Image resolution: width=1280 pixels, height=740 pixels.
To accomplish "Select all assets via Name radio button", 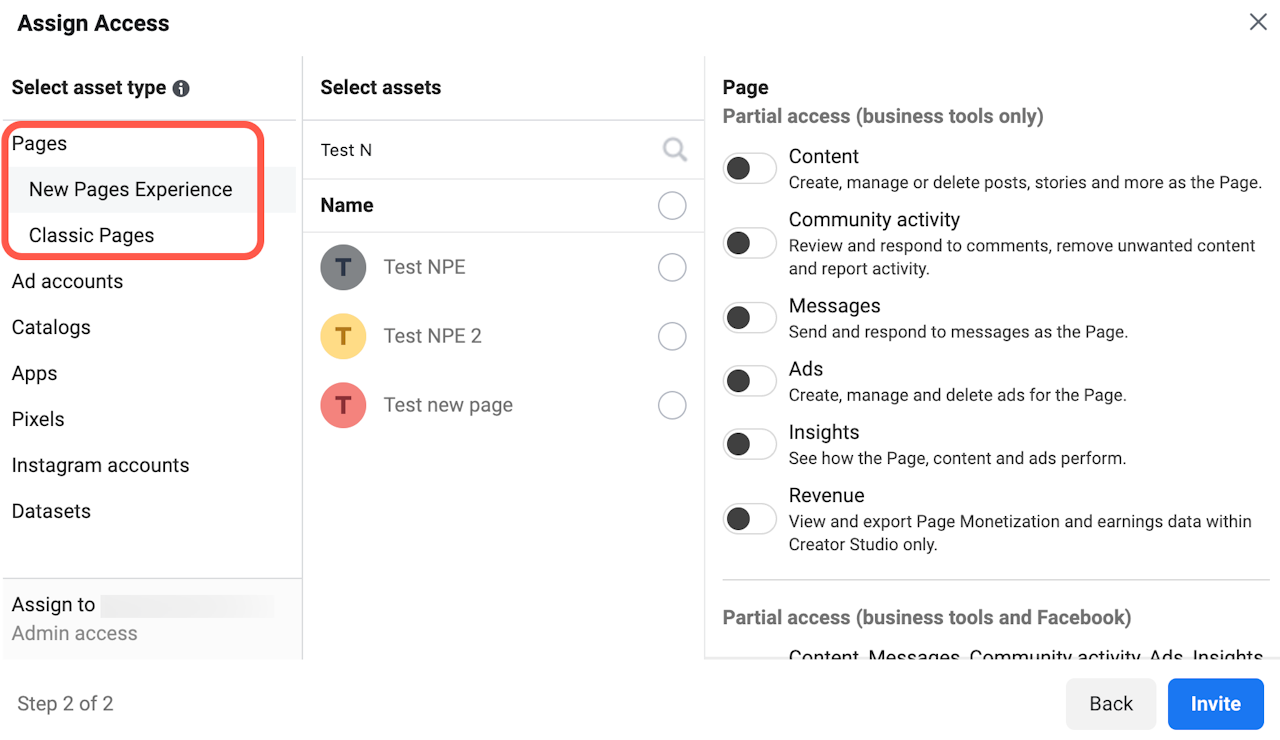I will (672, 206).
